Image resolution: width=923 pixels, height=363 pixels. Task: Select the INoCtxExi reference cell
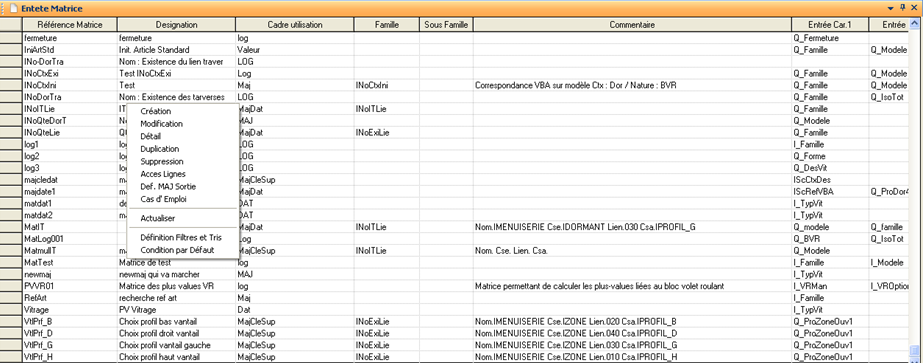(70, 74)
